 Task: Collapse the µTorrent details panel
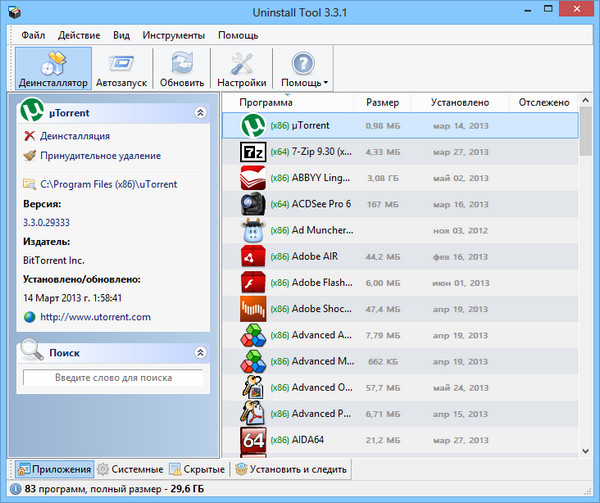pos(200,113)
